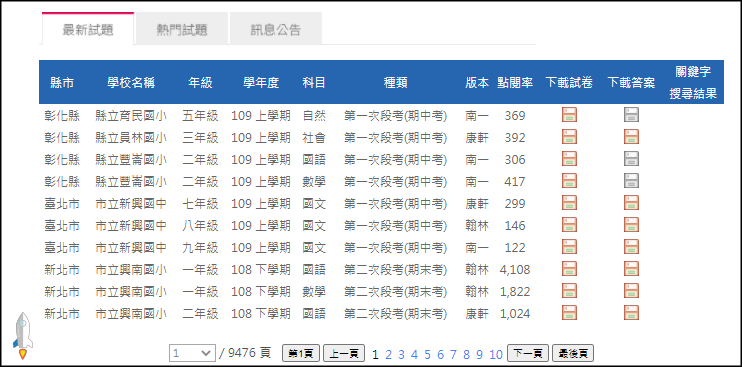Download exam paper for 新興國中 九年級 國文
The image size is (742, 367).
tap(569, 247)
